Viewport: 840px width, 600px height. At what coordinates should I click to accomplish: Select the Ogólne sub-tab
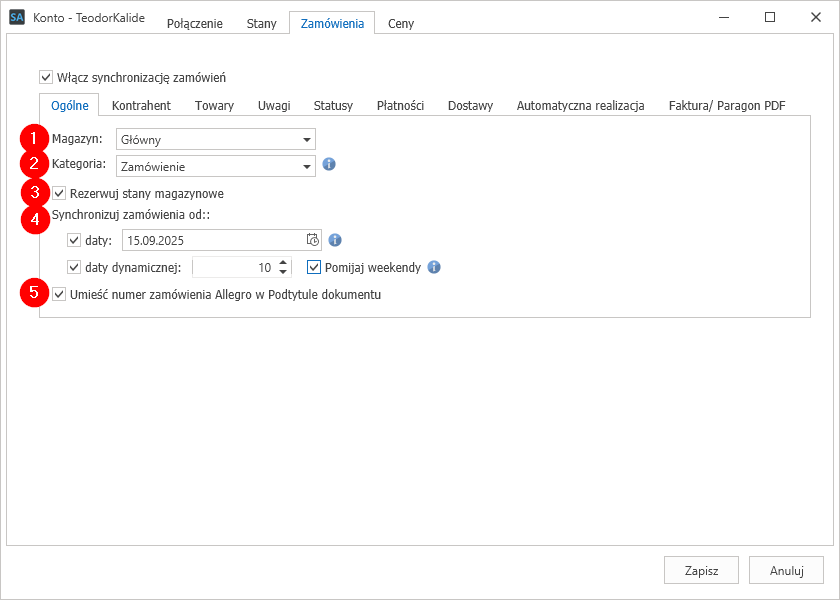(x=70, y=105)
